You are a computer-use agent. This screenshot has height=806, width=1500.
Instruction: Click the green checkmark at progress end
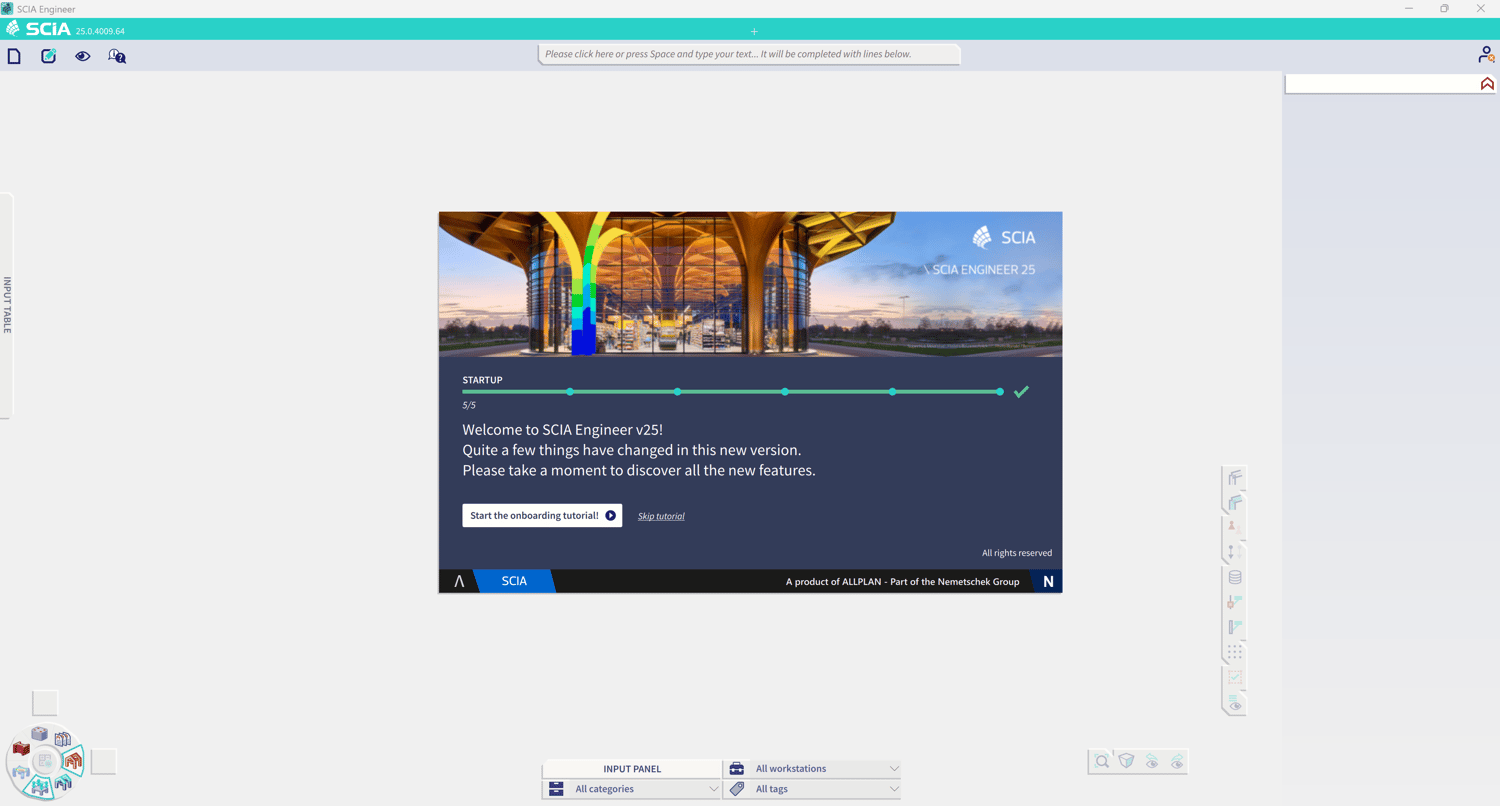tap(1021, 392)
